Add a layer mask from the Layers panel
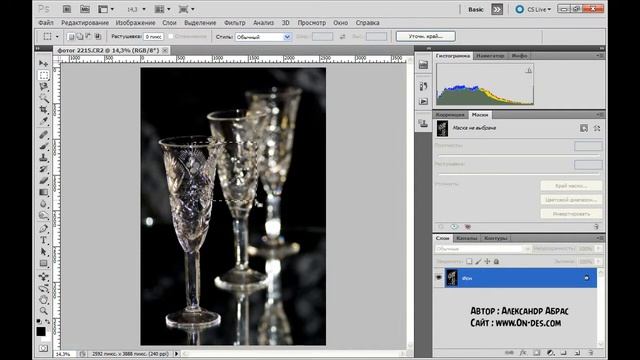 [x=537, y=352]
